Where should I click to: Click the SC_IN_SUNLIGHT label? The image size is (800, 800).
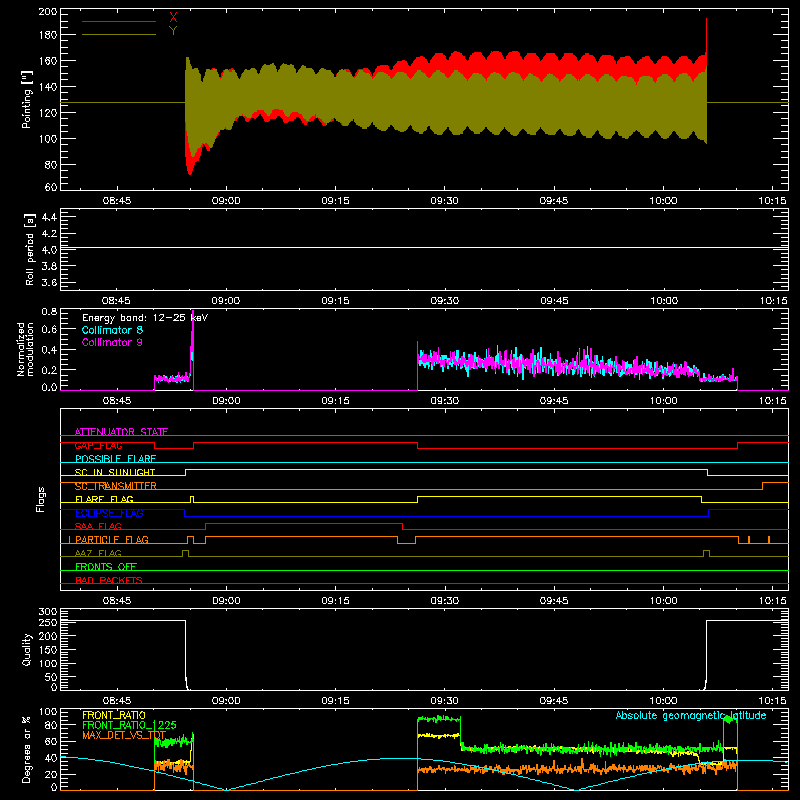coord(115,472)
